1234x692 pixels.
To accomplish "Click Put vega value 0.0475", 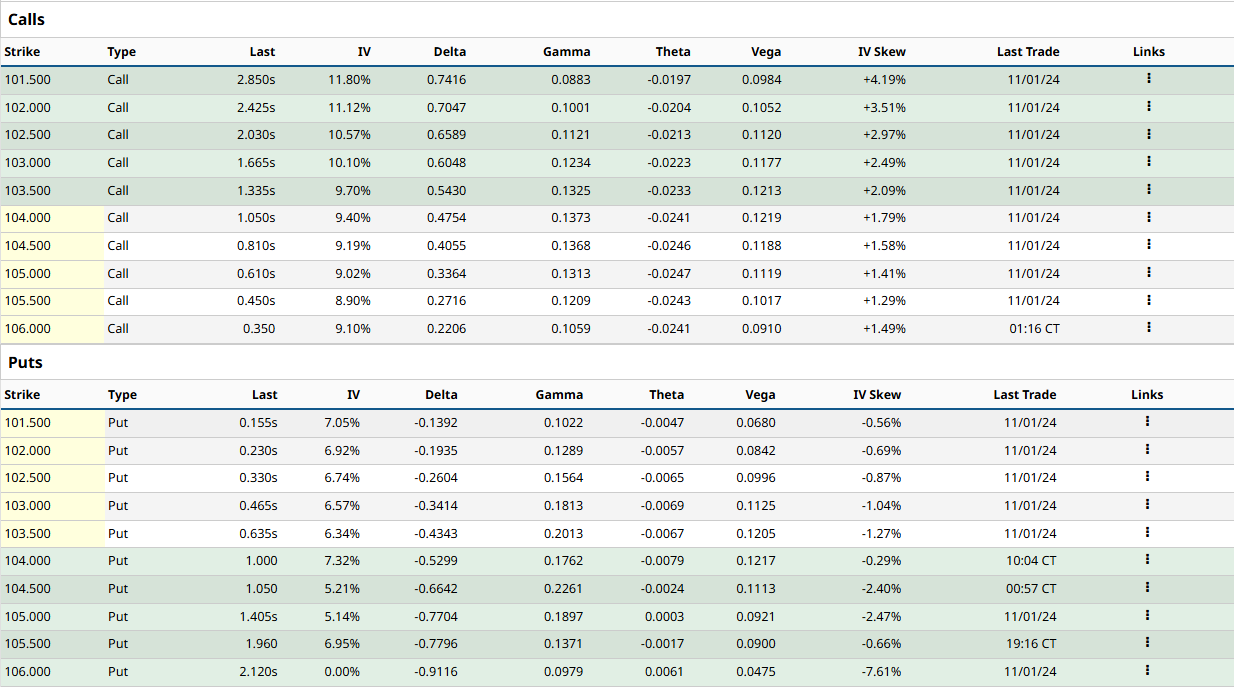I will (756, 672).
